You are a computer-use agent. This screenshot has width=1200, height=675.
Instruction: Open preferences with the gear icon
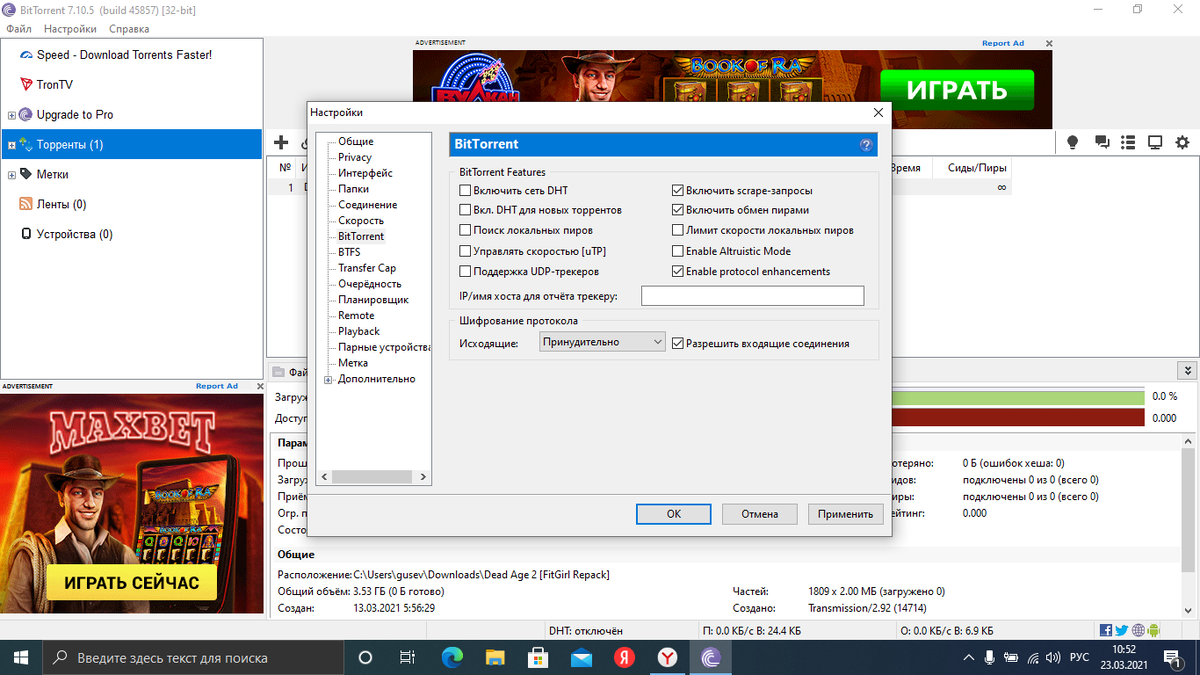pos(1183,143)
